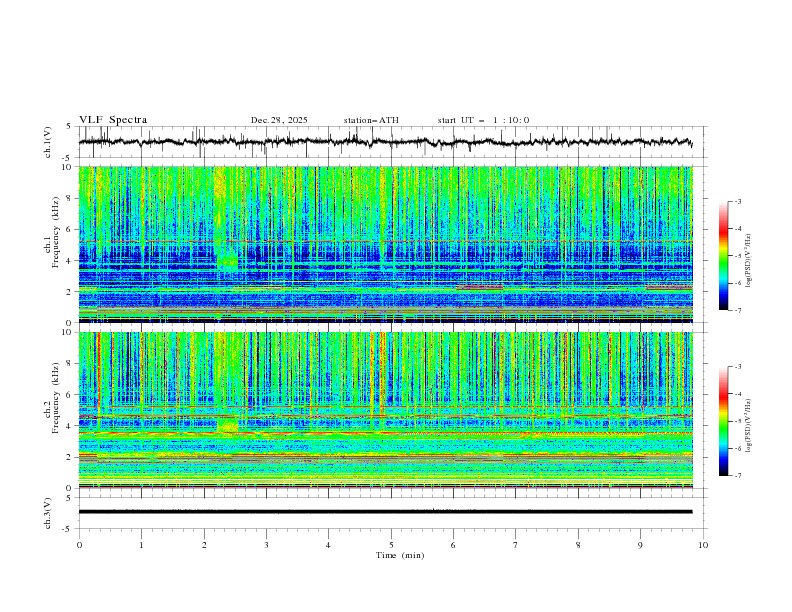This screenshot has width=792, height=612.
Task: Click the '9' tick on time axis
Action: (x=640, y=545)
